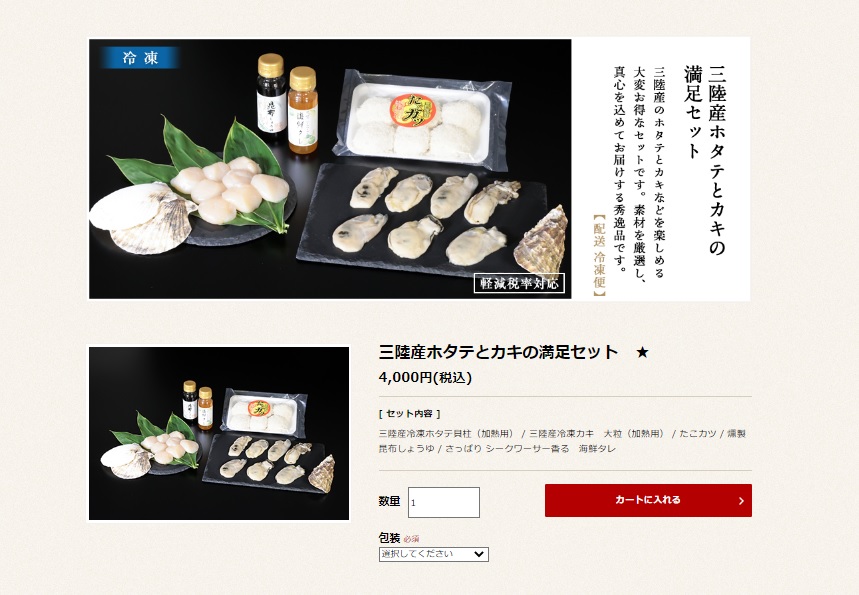Screen dimensions: 859x595
Task: Focus the 数量 quantity input field
Action: [x=444, y=502]
